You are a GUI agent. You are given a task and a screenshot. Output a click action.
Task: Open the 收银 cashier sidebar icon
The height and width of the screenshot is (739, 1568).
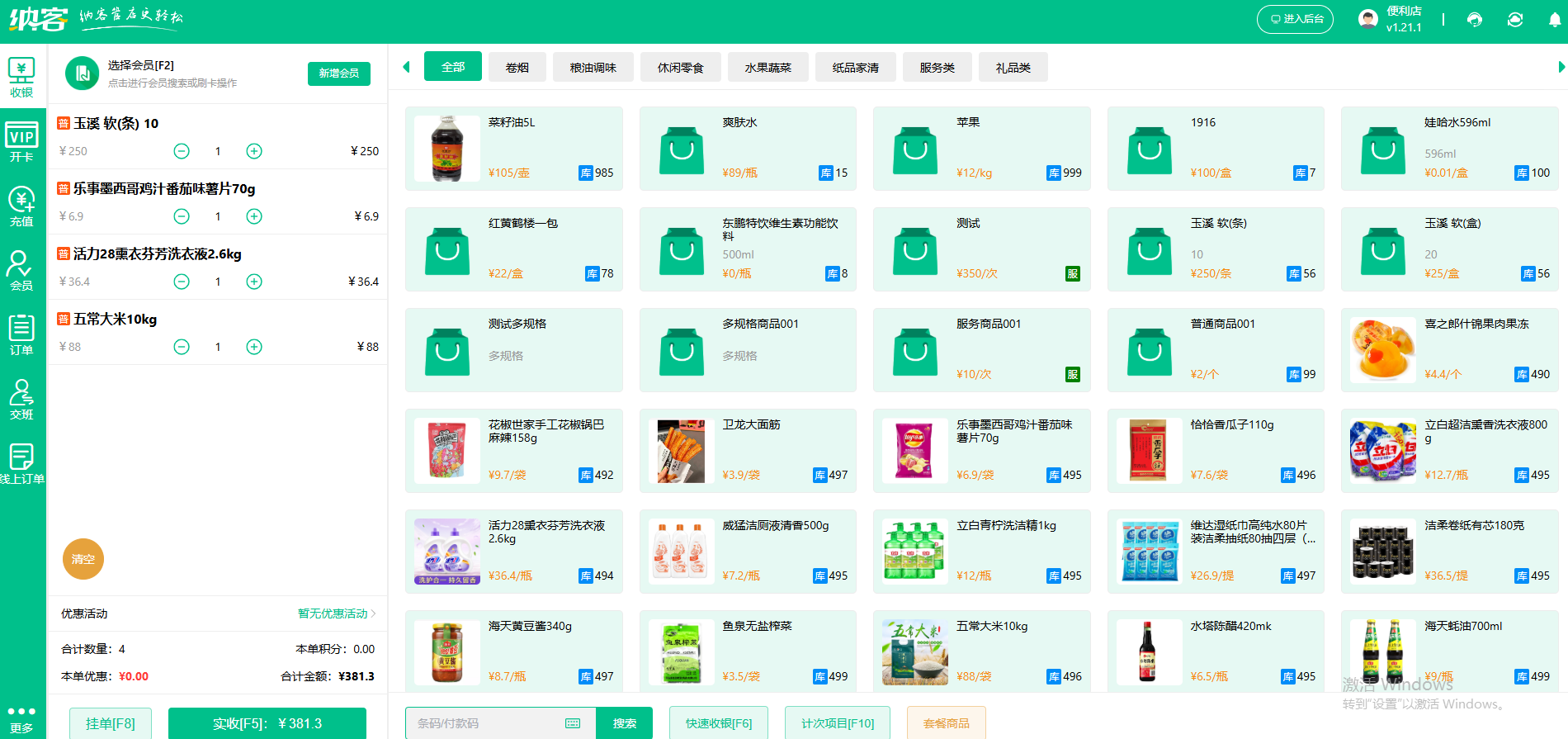pyautogui.click(x=21, y=78)
